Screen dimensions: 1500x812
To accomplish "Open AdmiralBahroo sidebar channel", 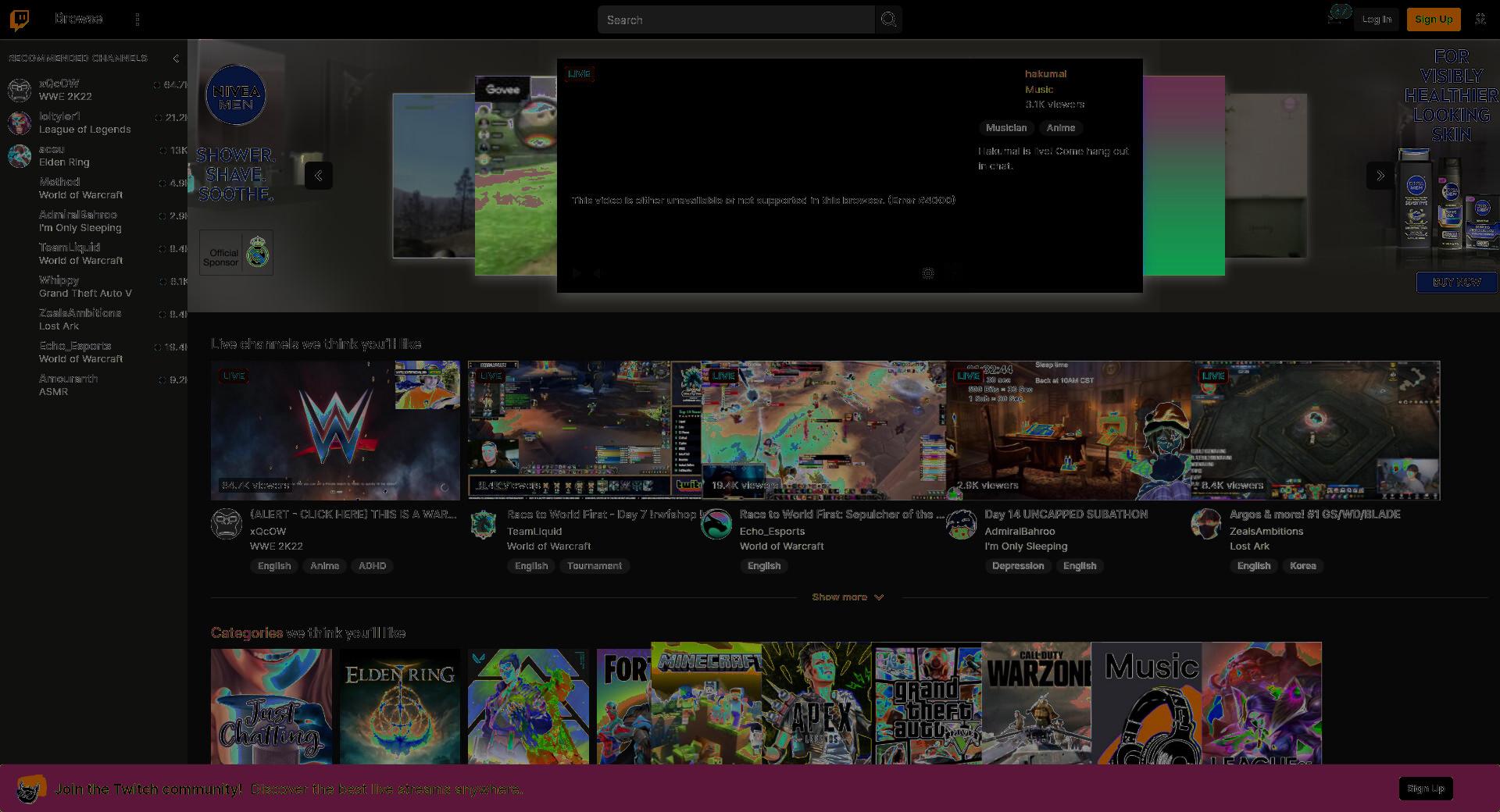I will [94, 221].
